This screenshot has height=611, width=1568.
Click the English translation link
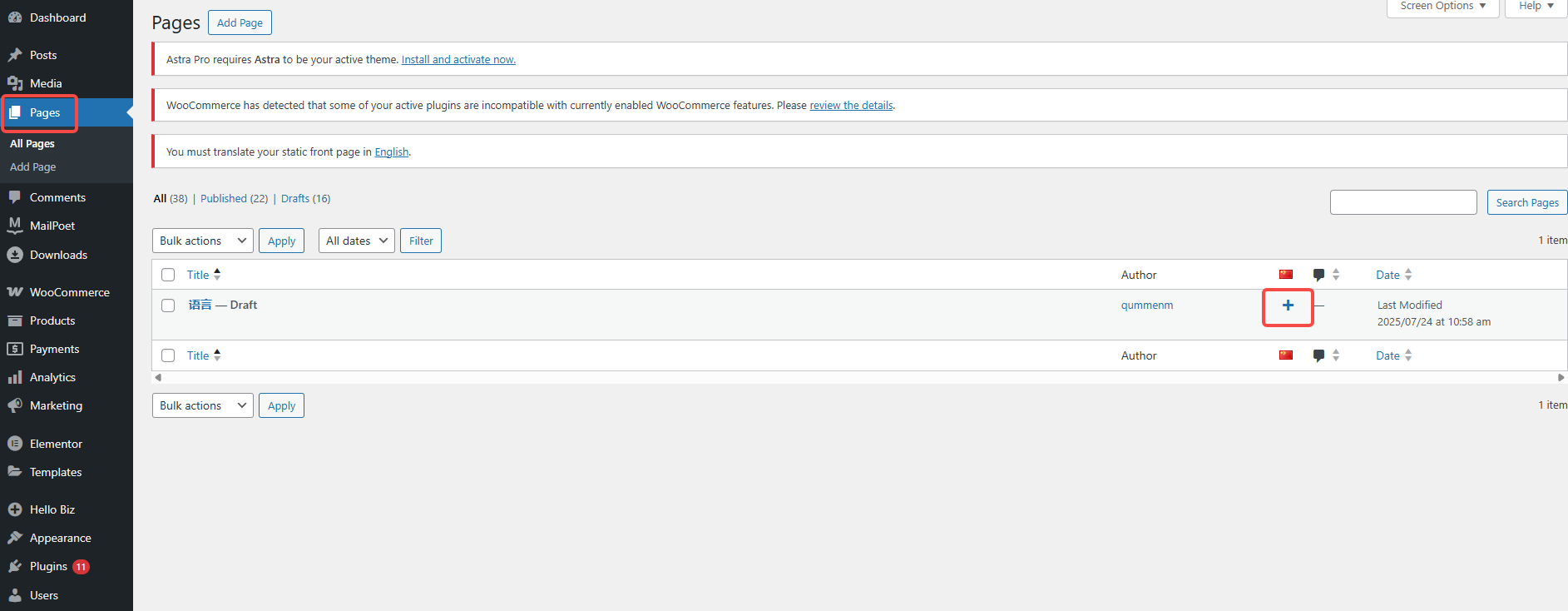pos(392,152)
